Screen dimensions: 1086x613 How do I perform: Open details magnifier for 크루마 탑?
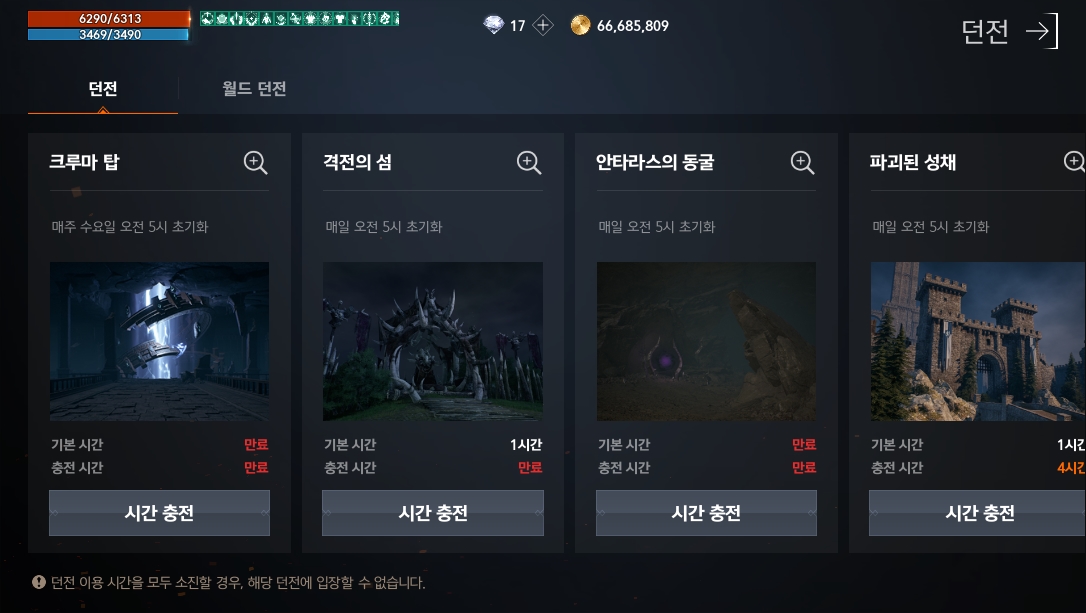[x=255, y=163]
